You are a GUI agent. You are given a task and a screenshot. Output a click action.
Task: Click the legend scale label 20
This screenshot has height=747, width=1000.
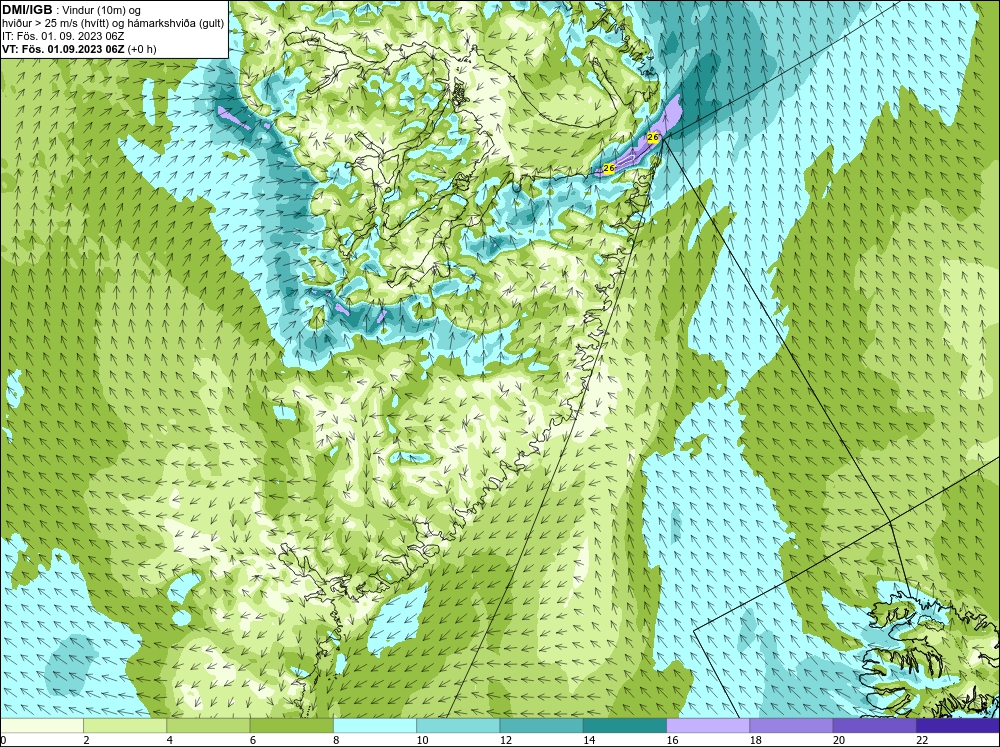tap(839, 740)
